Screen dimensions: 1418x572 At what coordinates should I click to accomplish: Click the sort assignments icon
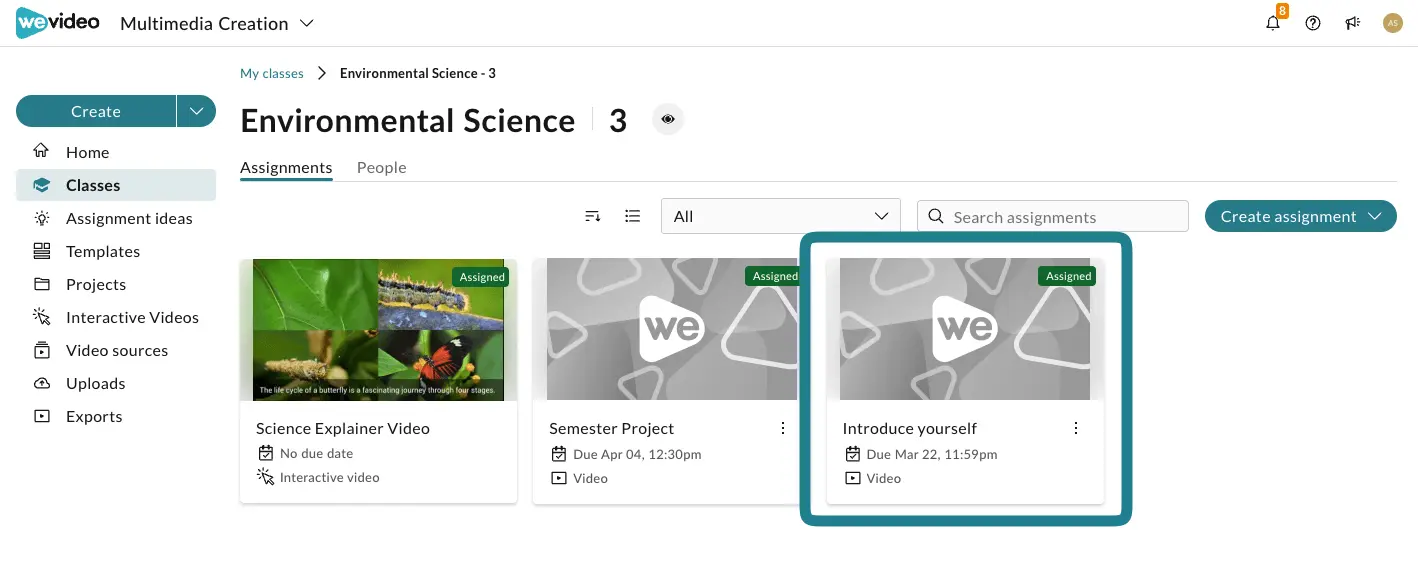tap(593, 216)
